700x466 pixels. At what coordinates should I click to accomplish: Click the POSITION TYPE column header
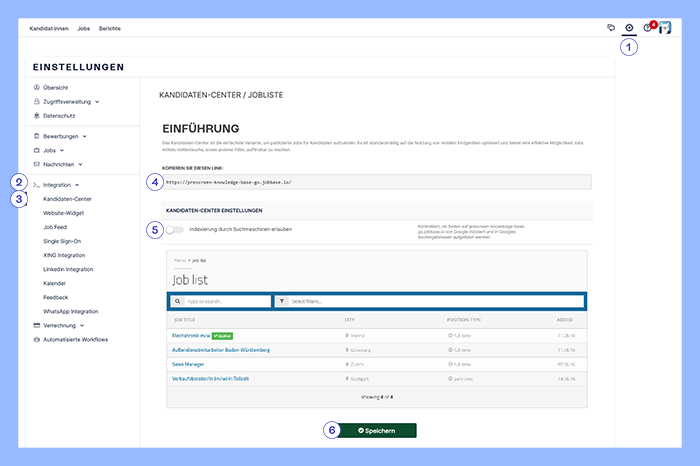click(x=464, y=320)
